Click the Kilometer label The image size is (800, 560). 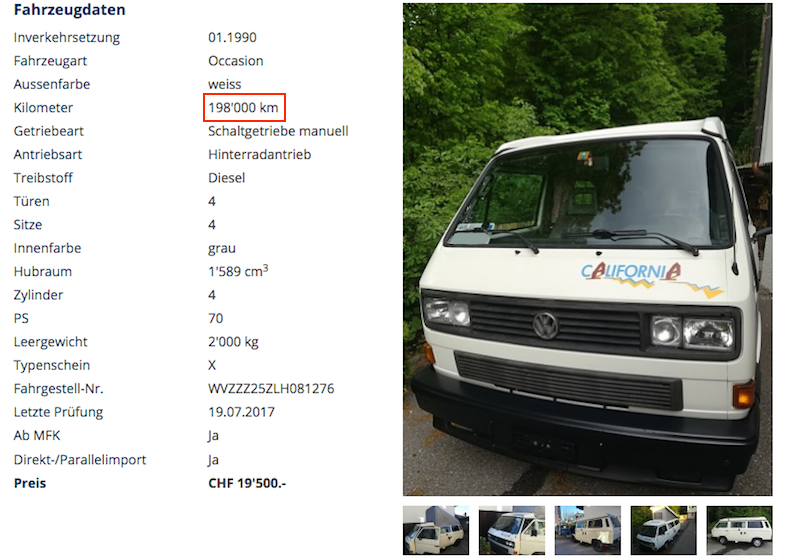point(43,108)
